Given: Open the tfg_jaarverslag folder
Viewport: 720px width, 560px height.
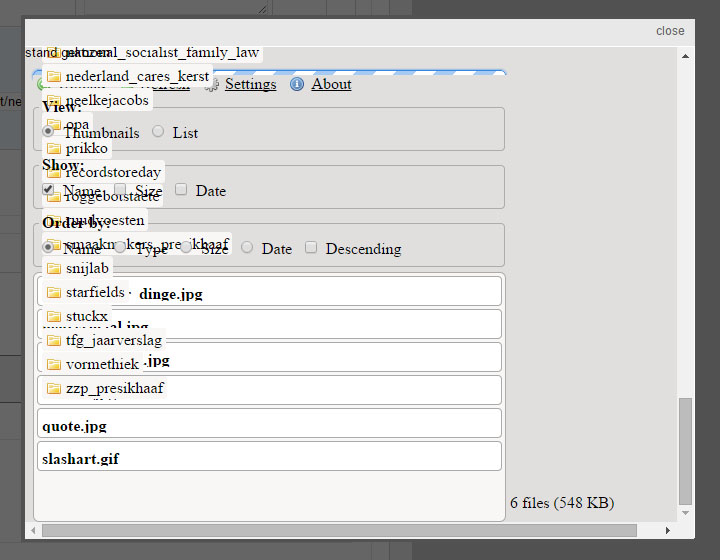Looking at the screenshot, I should coord(104,340).
